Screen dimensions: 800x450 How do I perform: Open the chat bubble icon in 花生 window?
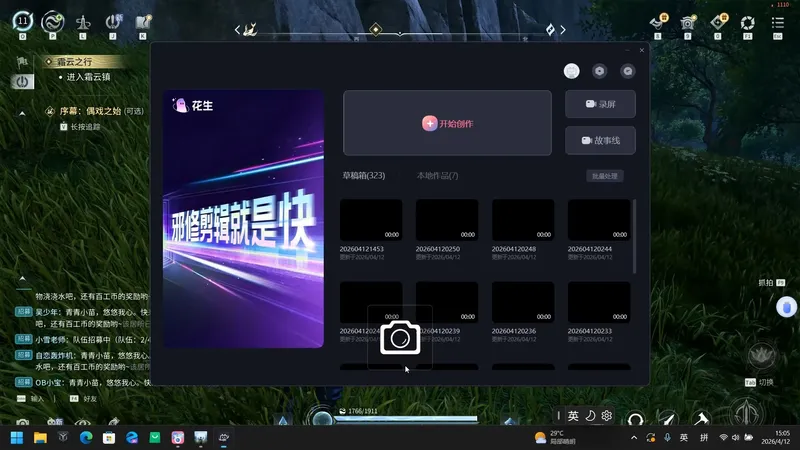[x=628, y=71]
